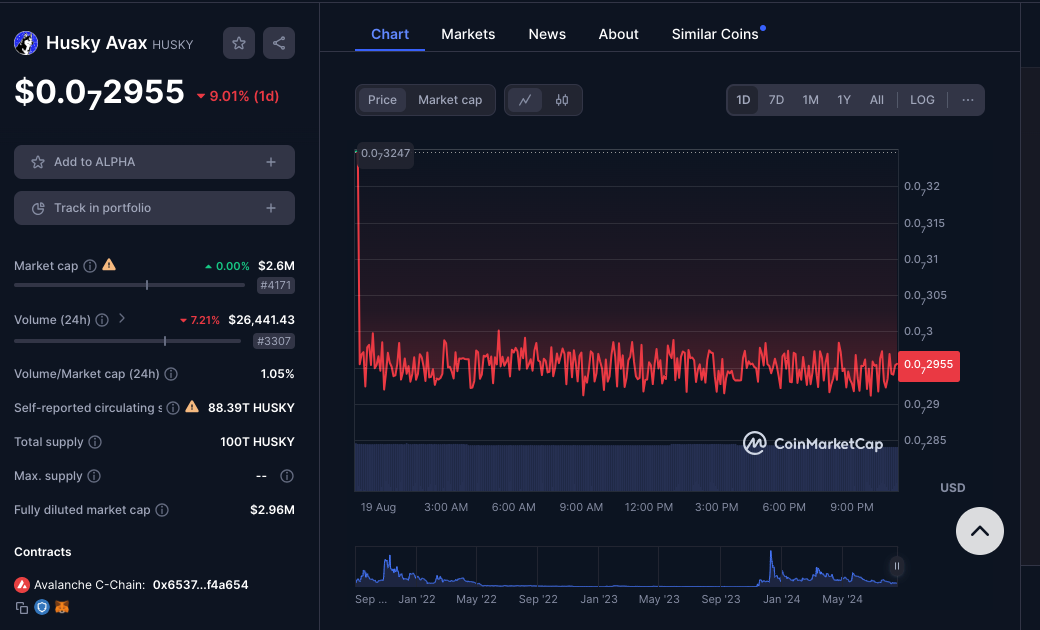Select the 1Y chart range
This screenshot has width=1040, height=630.
(x=844, y=100)
